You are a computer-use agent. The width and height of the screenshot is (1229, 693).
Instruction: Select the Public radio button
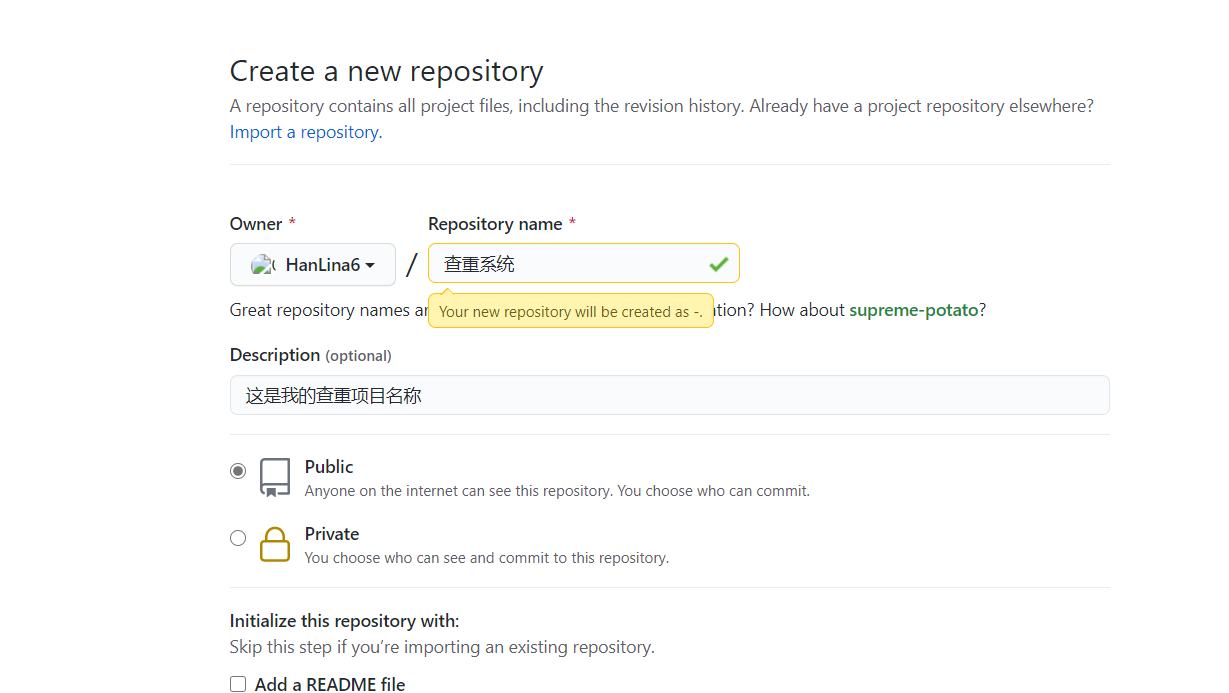click(238, 471)
